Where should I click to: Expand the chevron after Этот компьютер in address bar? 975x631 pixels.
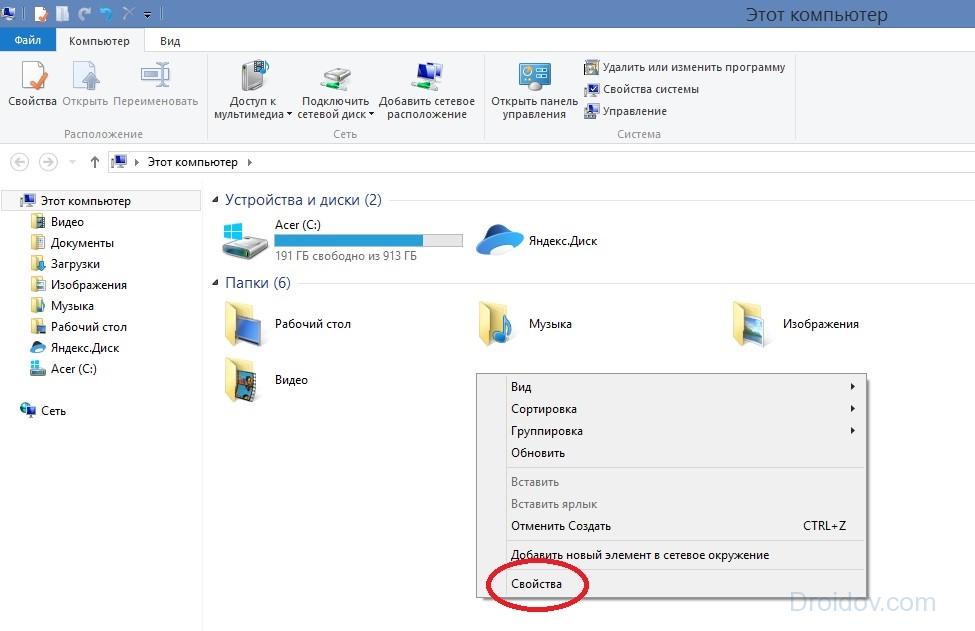(x=249, y=162)
